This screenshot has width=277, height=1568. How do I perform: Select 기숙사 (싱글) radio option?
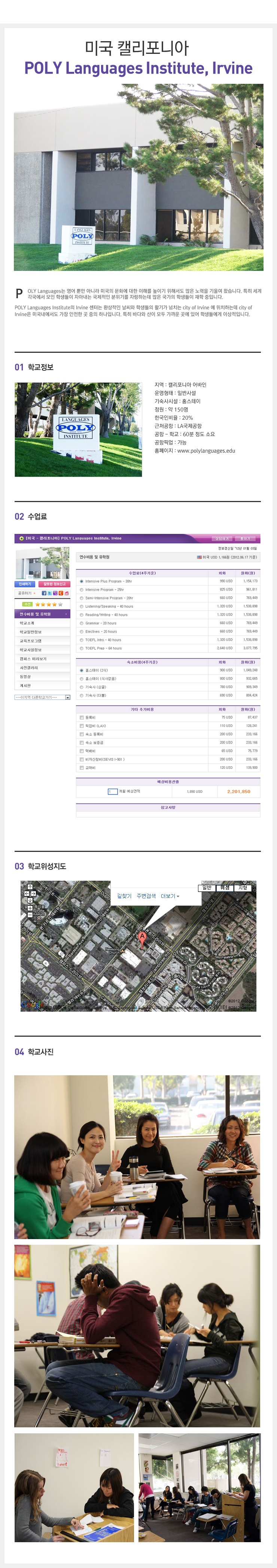click(82, 687)
